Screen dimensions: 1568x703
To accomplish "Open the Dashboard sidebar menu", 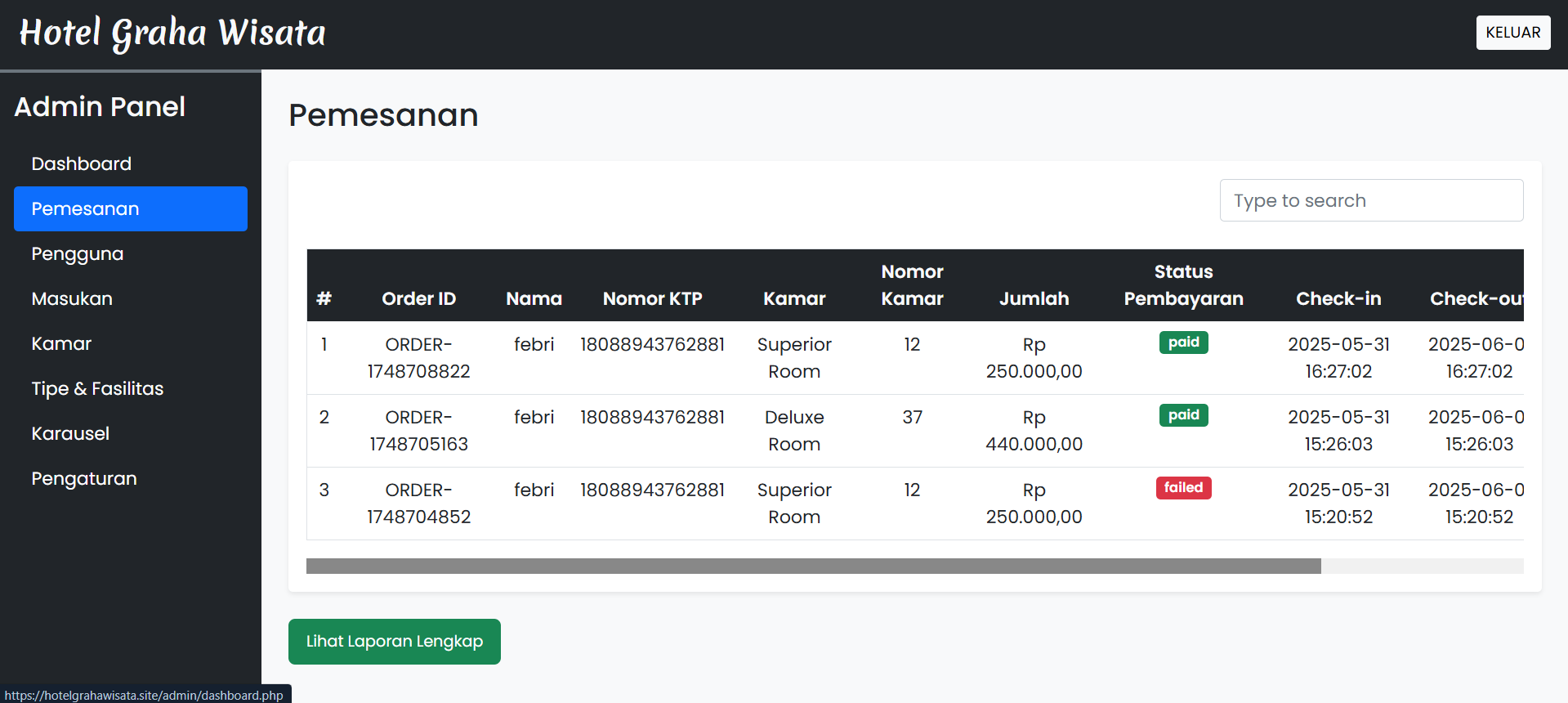I will 81,163.
